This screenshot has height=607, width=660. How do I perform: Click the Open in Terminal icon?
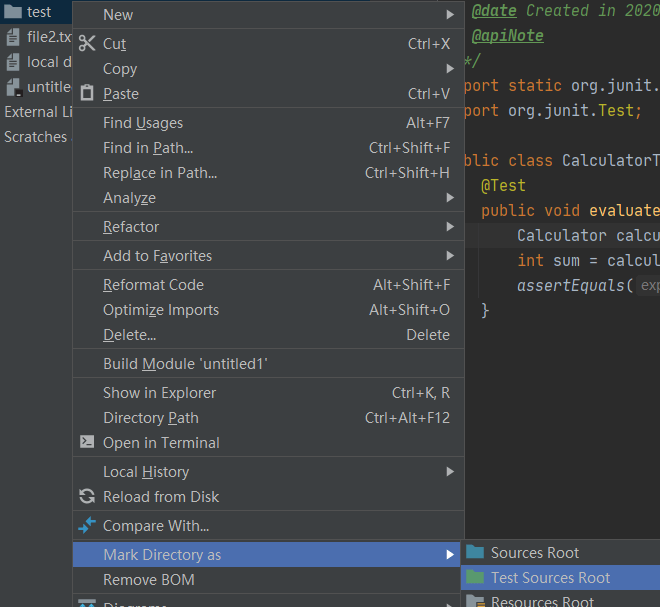(x=87, y=442)
